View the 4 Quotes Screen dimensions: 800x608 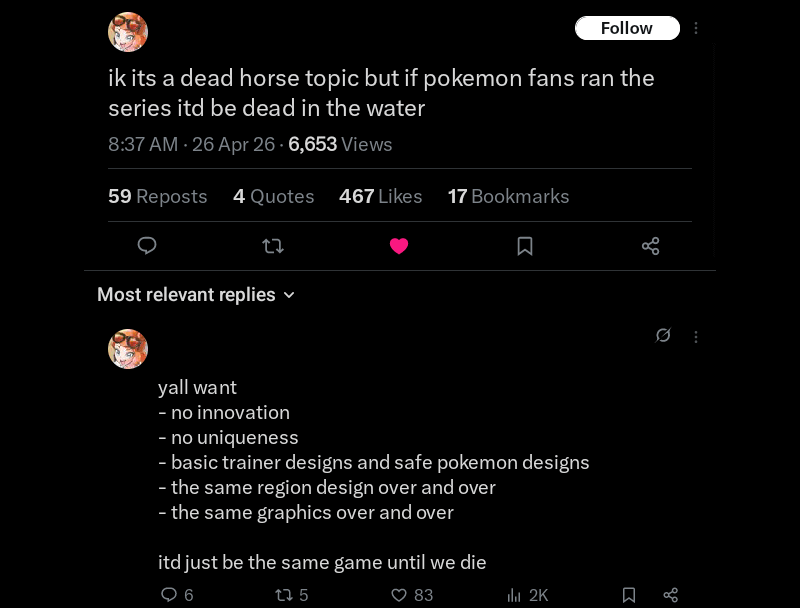(x=274, y=196)
